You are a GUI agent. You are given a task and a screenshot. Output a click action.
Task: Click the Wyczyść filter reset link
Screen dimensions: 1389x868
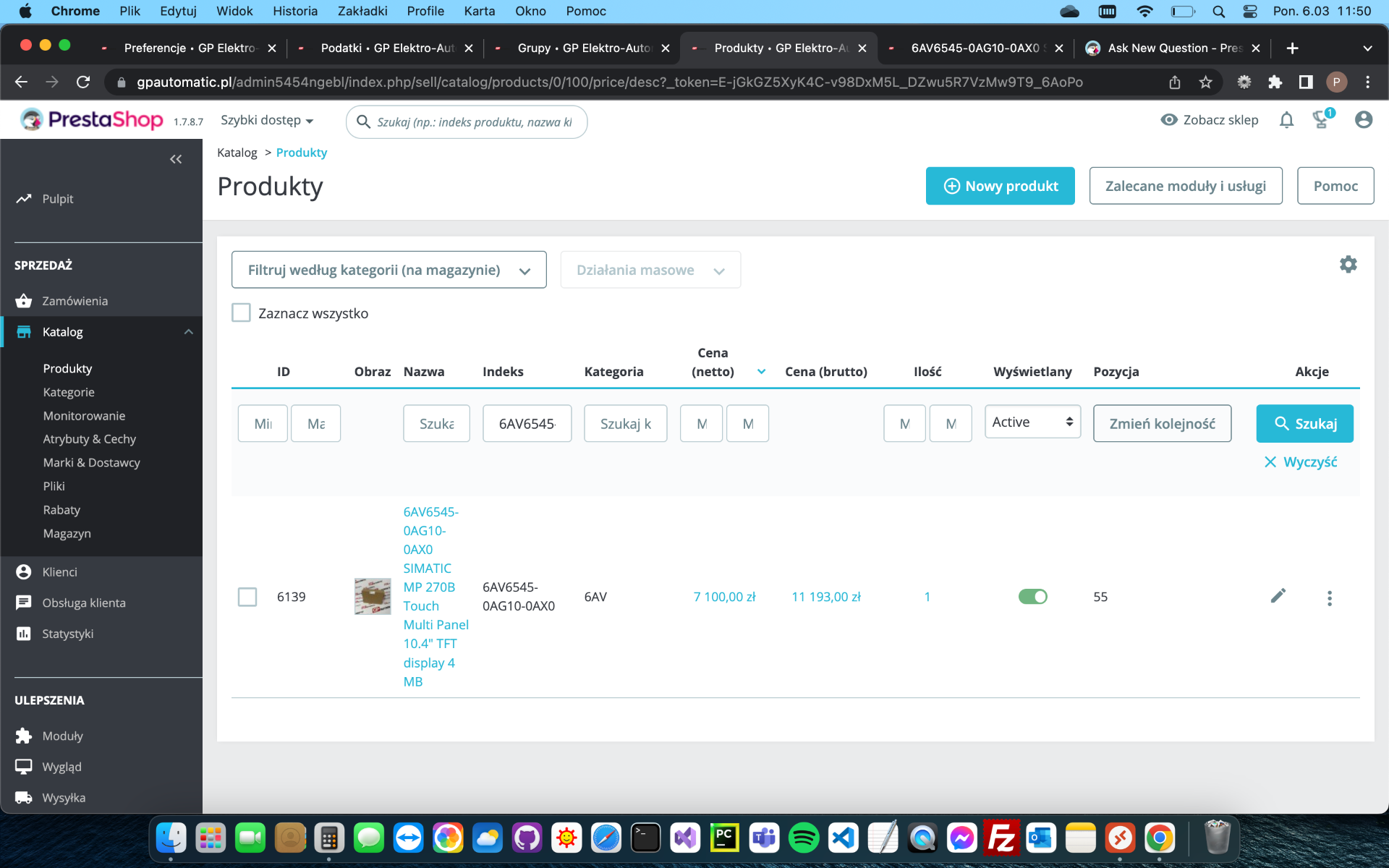click(1300, 461)
